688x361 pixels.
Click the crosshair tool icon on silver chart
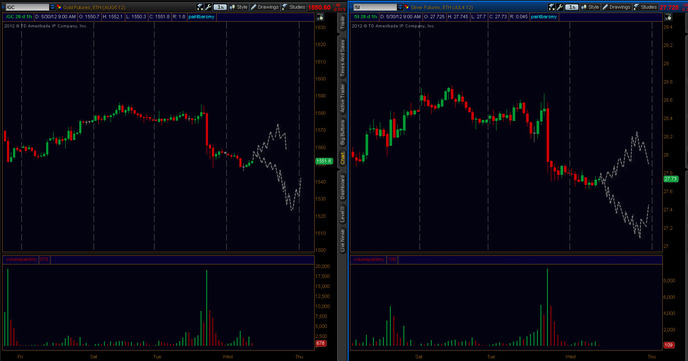552,7
